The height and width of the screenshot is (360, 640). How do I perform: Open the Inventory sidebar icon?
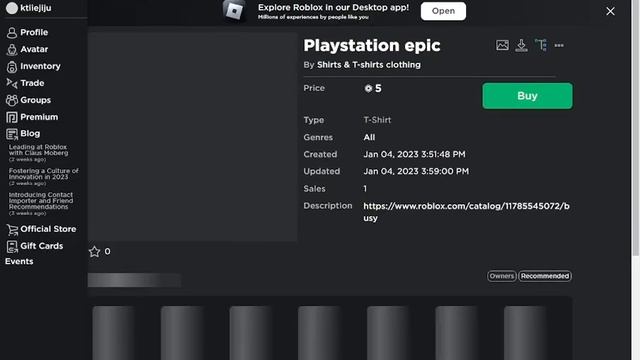tap(12, 67)
